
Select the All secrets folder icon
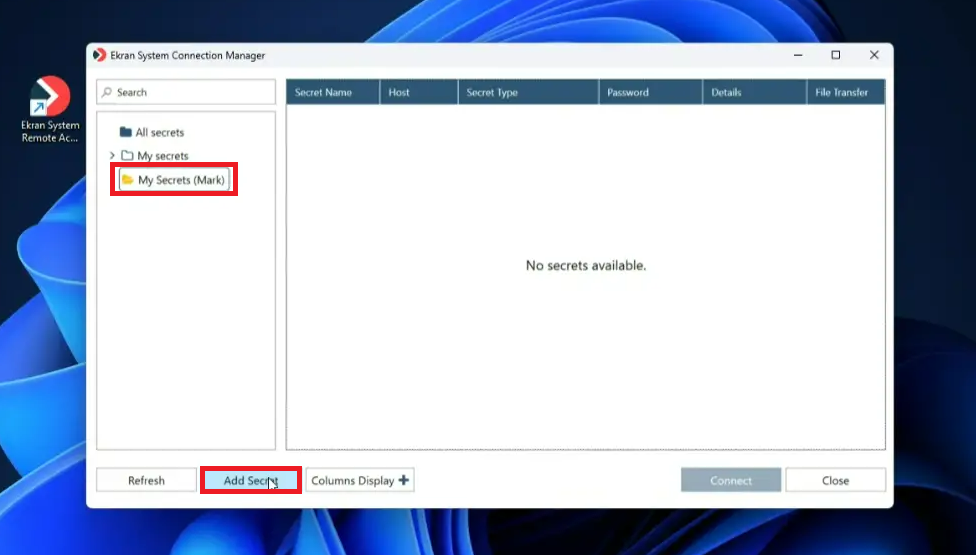pyautogui.click(x=125, y=132)
